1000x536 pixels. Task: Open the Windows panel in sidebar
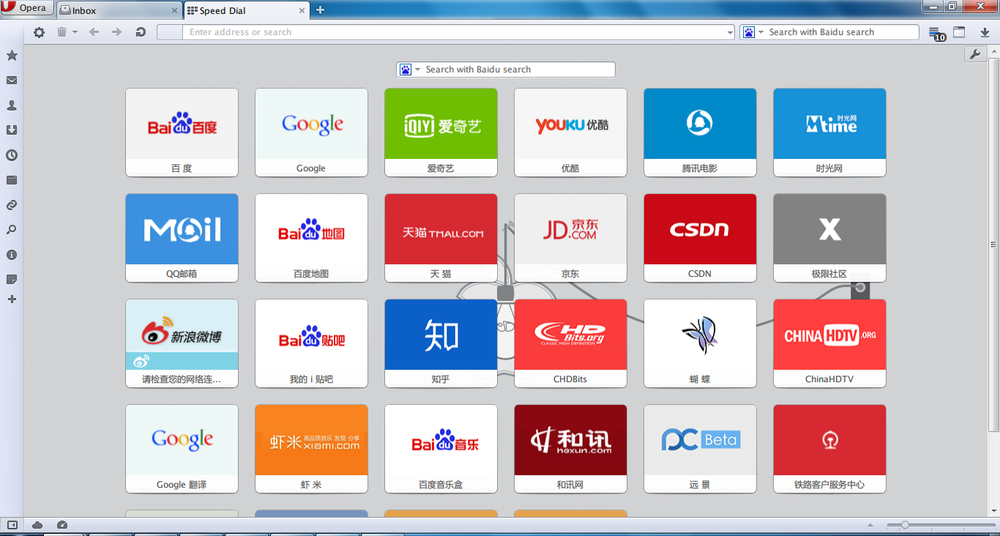click(x=11, y=180)
